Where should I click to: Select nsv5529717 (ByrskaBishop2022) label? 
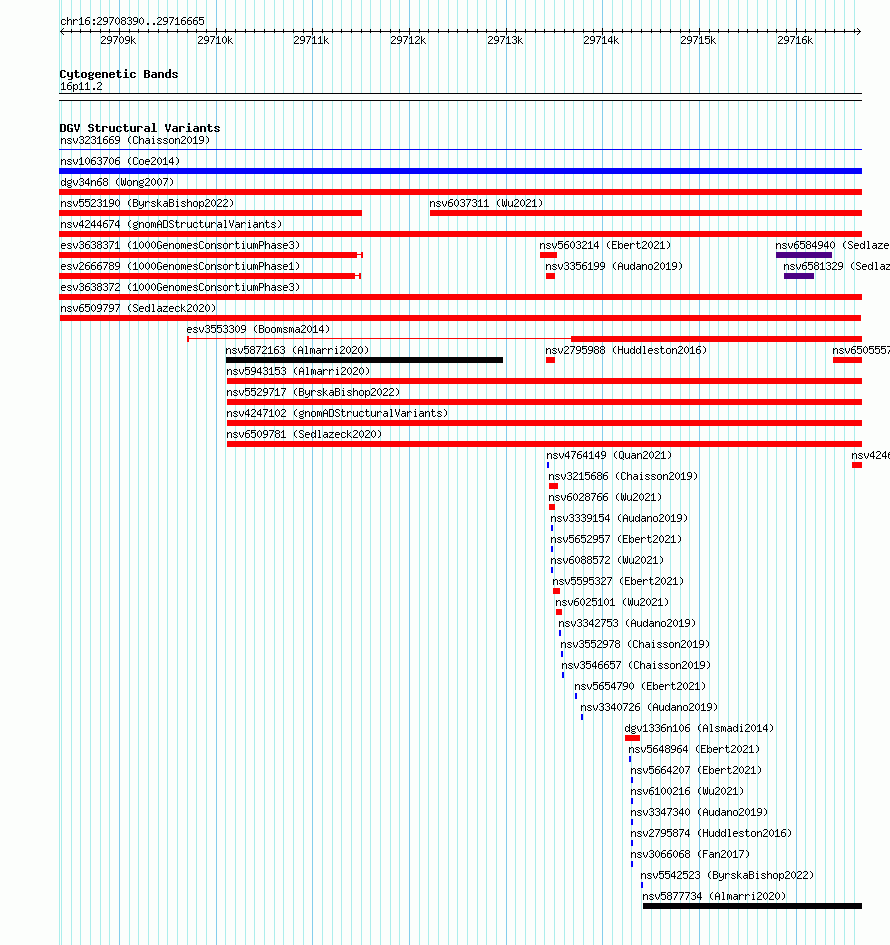point(313,392)
